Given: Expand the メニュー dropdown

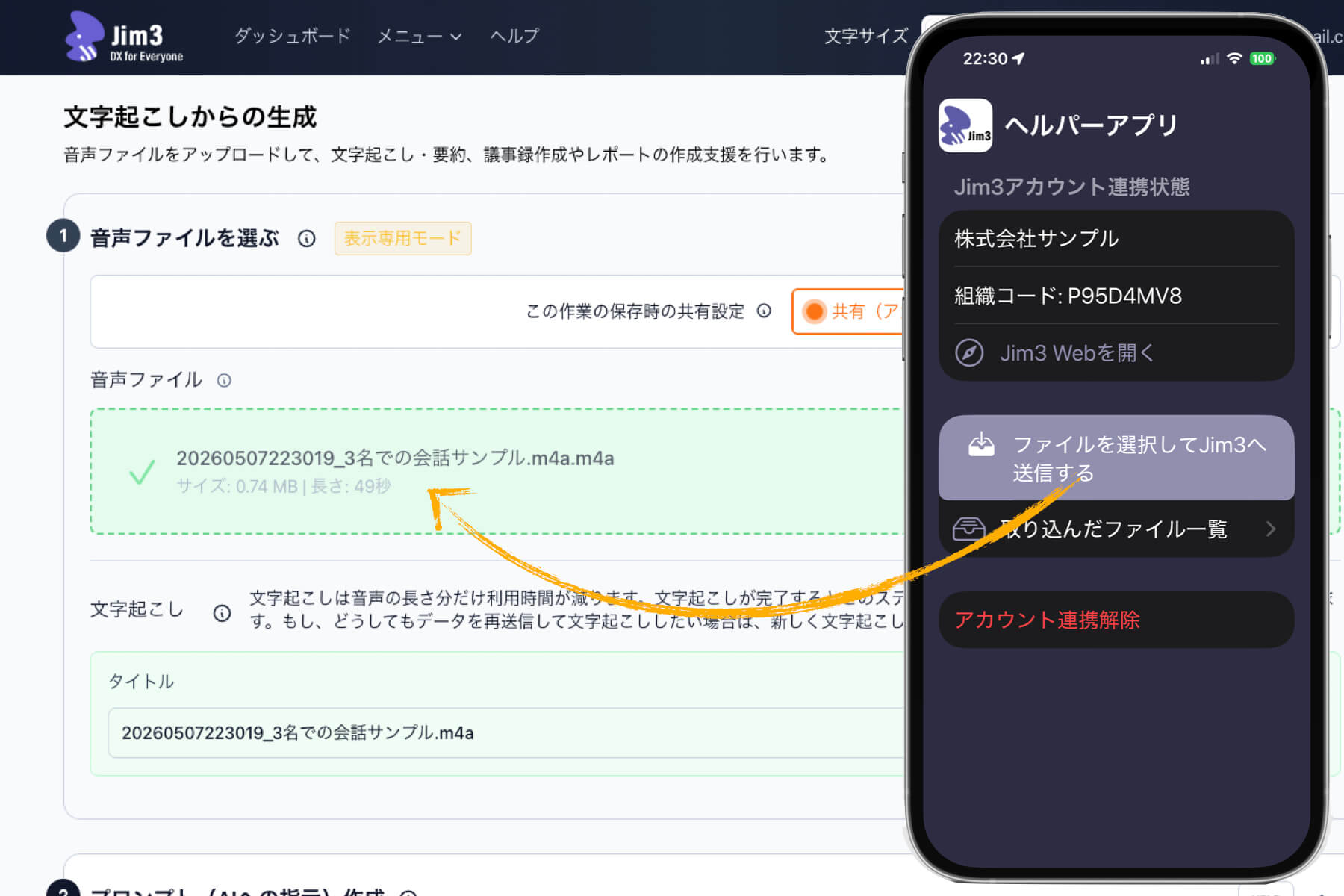Looking at the screenshot, I should coord(419,36).
